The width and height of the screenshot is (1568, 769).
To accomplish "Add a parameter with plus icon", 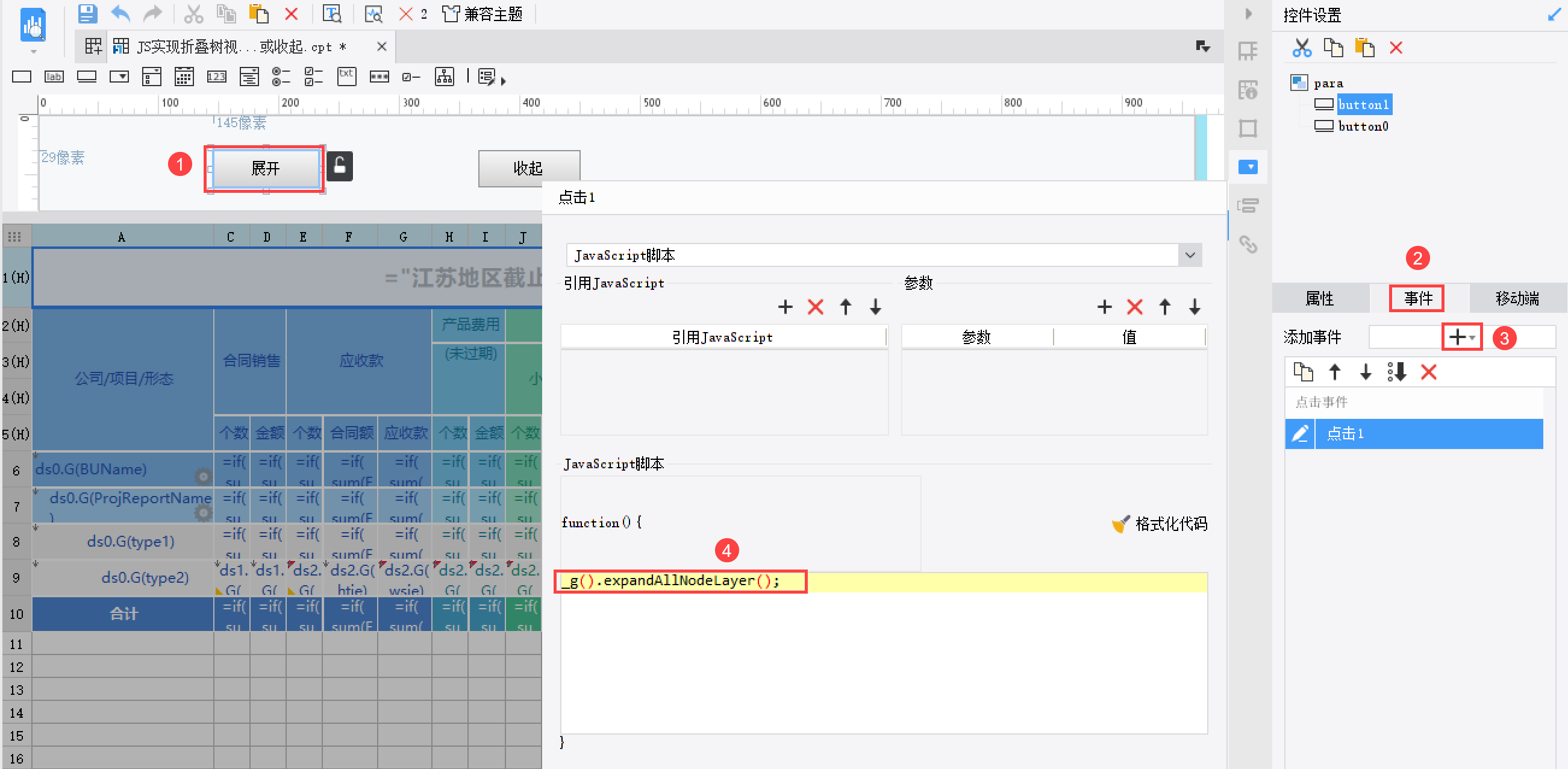I will tap(1104, 307).
